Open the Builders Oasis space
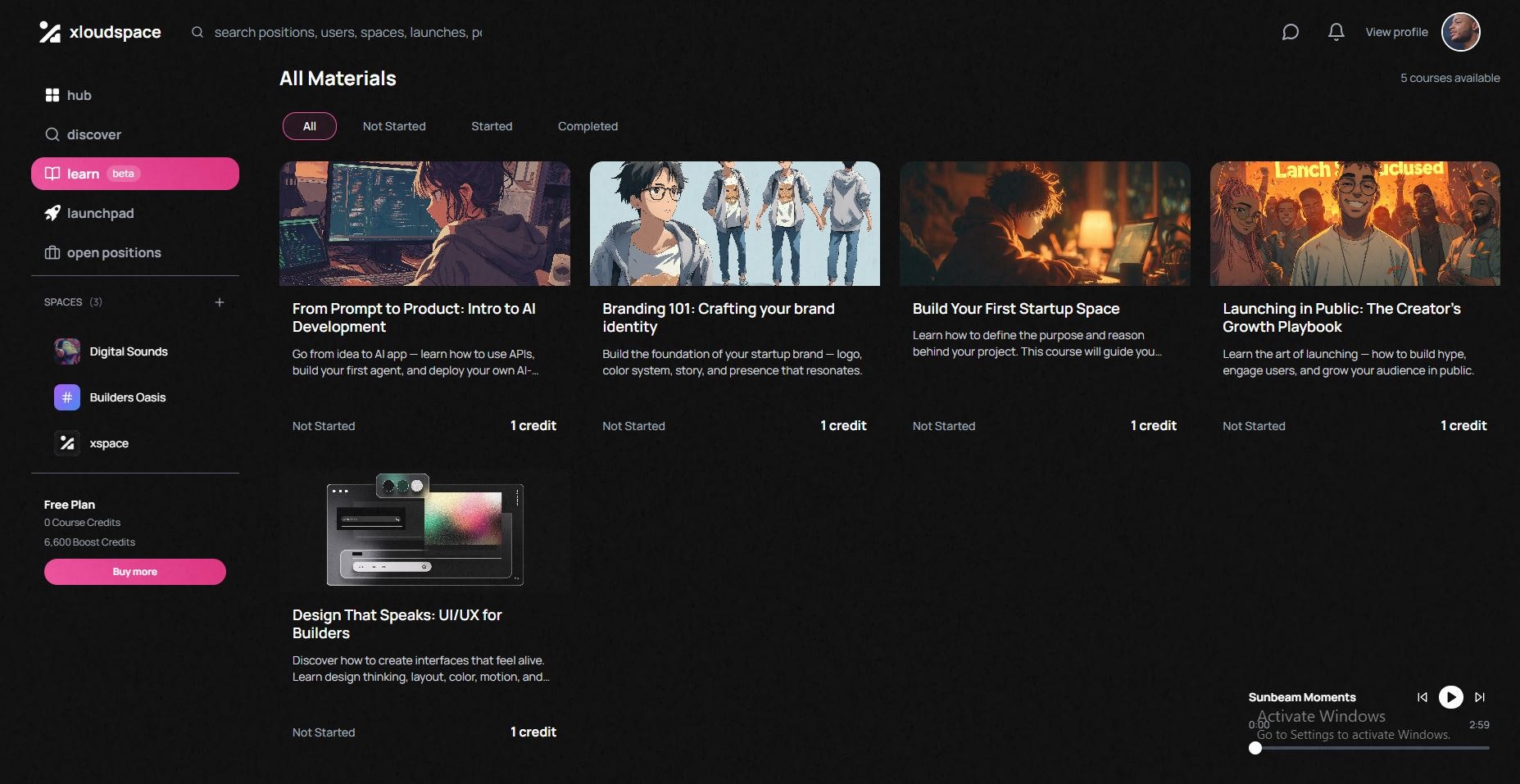This screenshot has width=1520, height=784. coord(135,397)
